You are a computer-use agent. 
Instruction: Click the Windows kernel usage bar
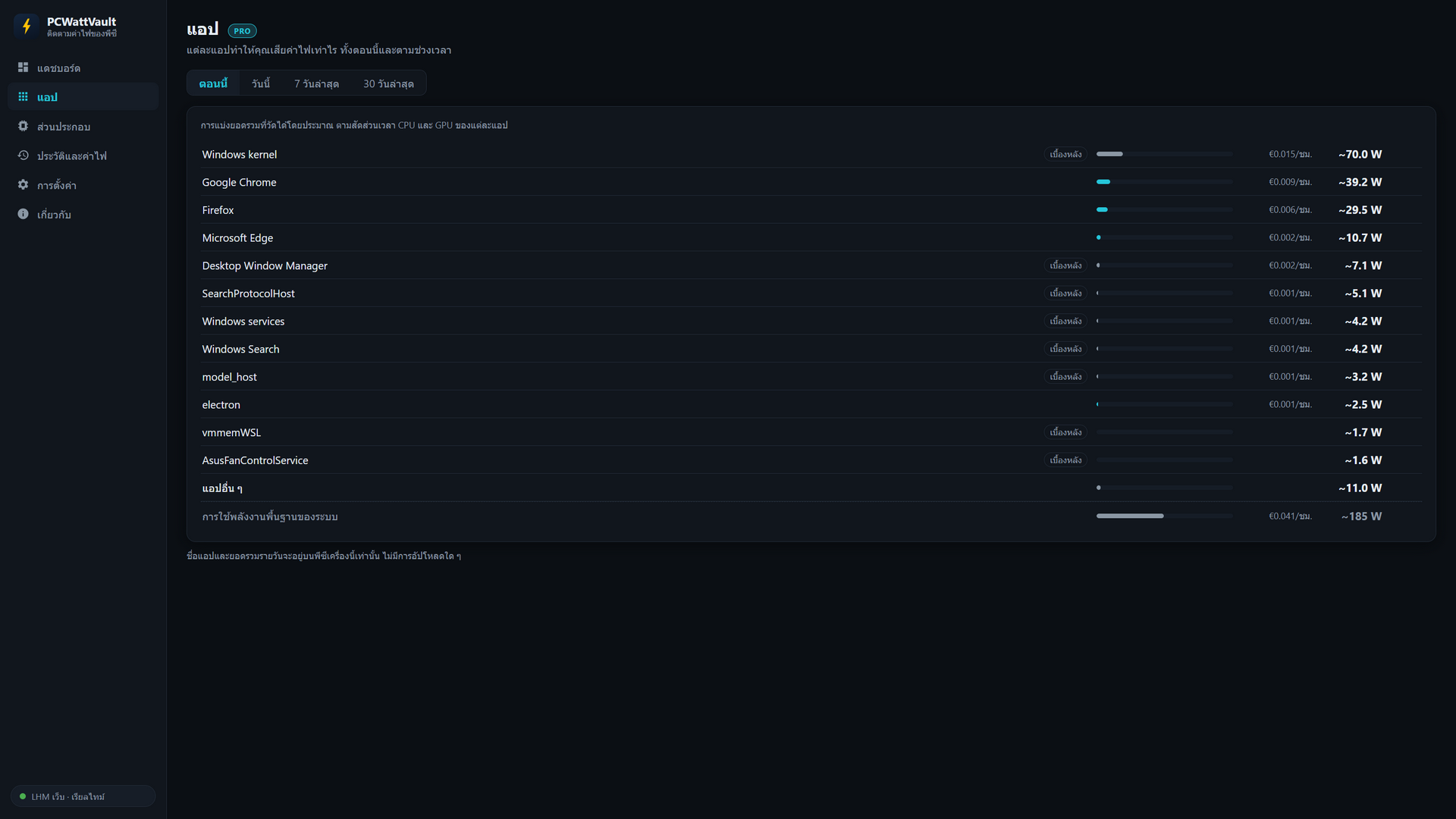[1164, 154]
